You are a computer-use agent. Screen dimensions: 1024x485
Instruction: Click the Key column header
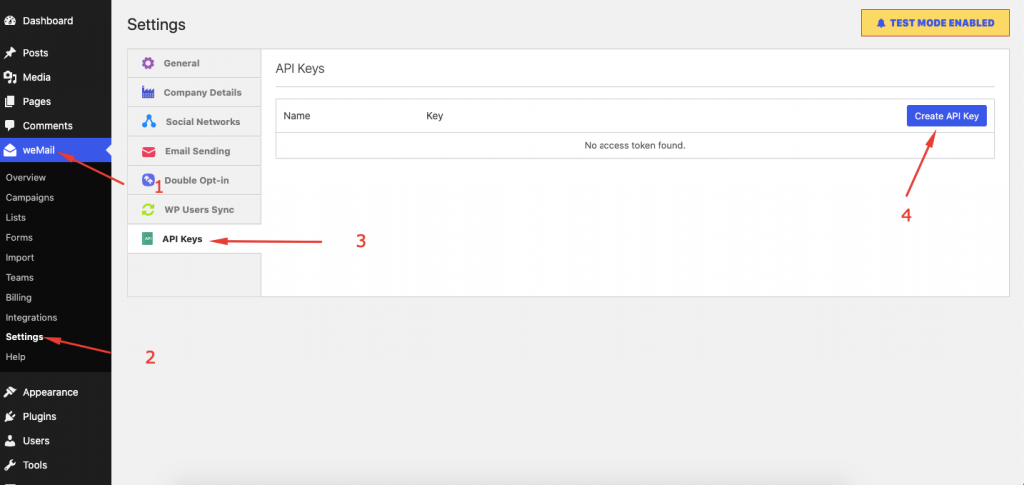[434, 116]
